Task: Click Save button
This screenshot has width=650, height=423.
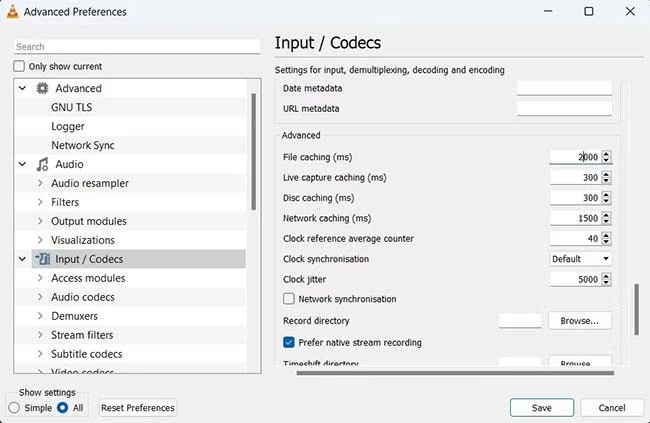Action: pyautogui.click(x=542, y=408)
